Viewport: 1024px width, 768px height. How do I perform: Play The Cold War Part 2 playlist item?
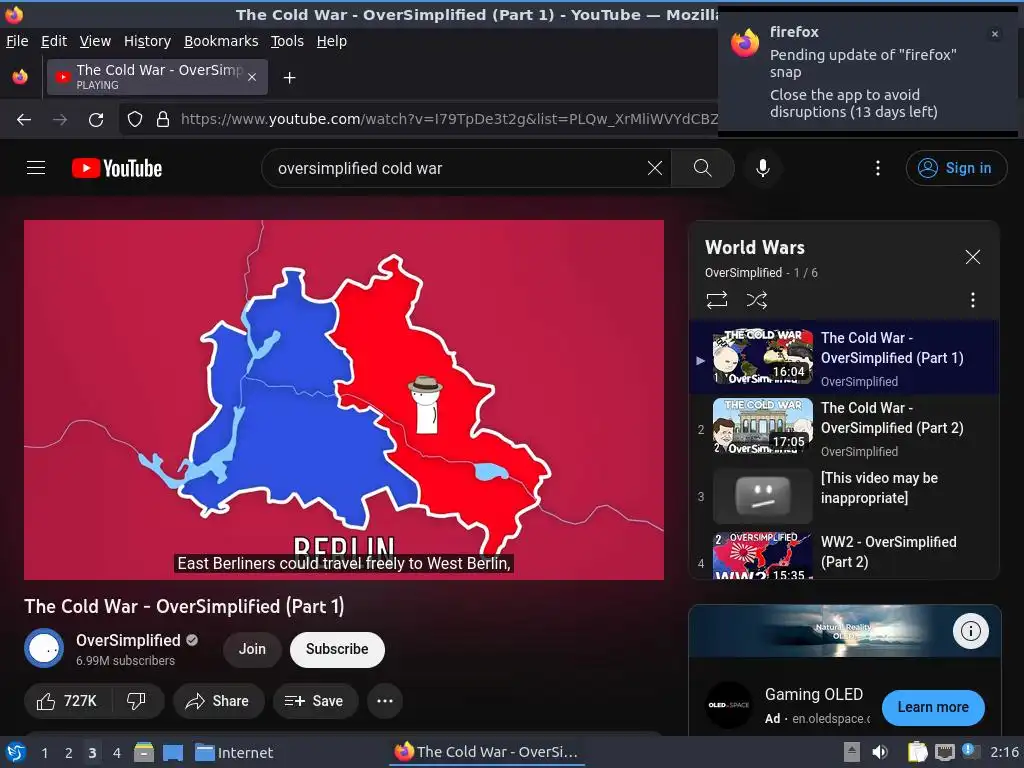[x=844, y=428]
